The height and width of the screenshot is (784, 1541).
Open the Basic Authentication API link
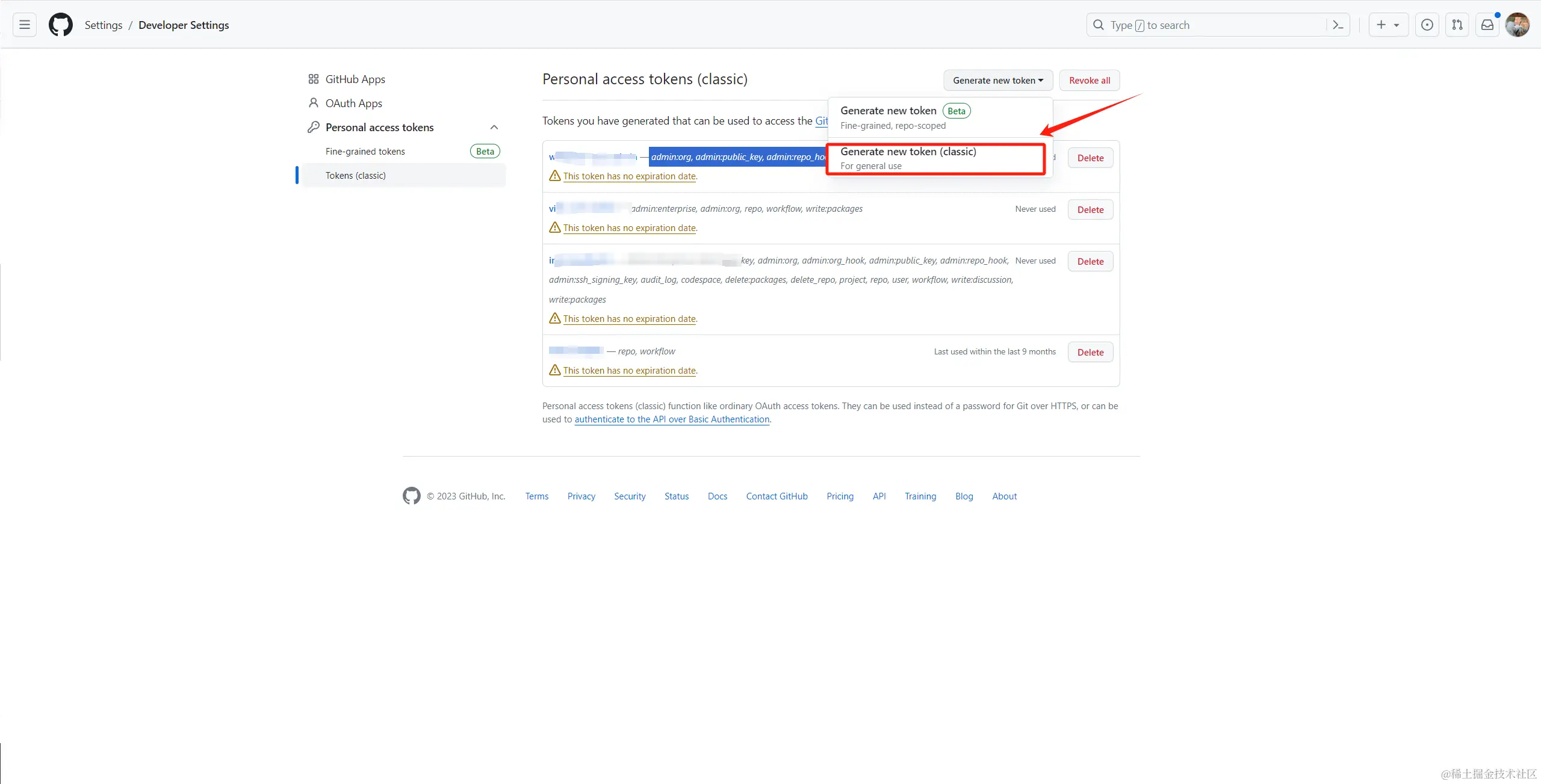[x=672, y=419]
